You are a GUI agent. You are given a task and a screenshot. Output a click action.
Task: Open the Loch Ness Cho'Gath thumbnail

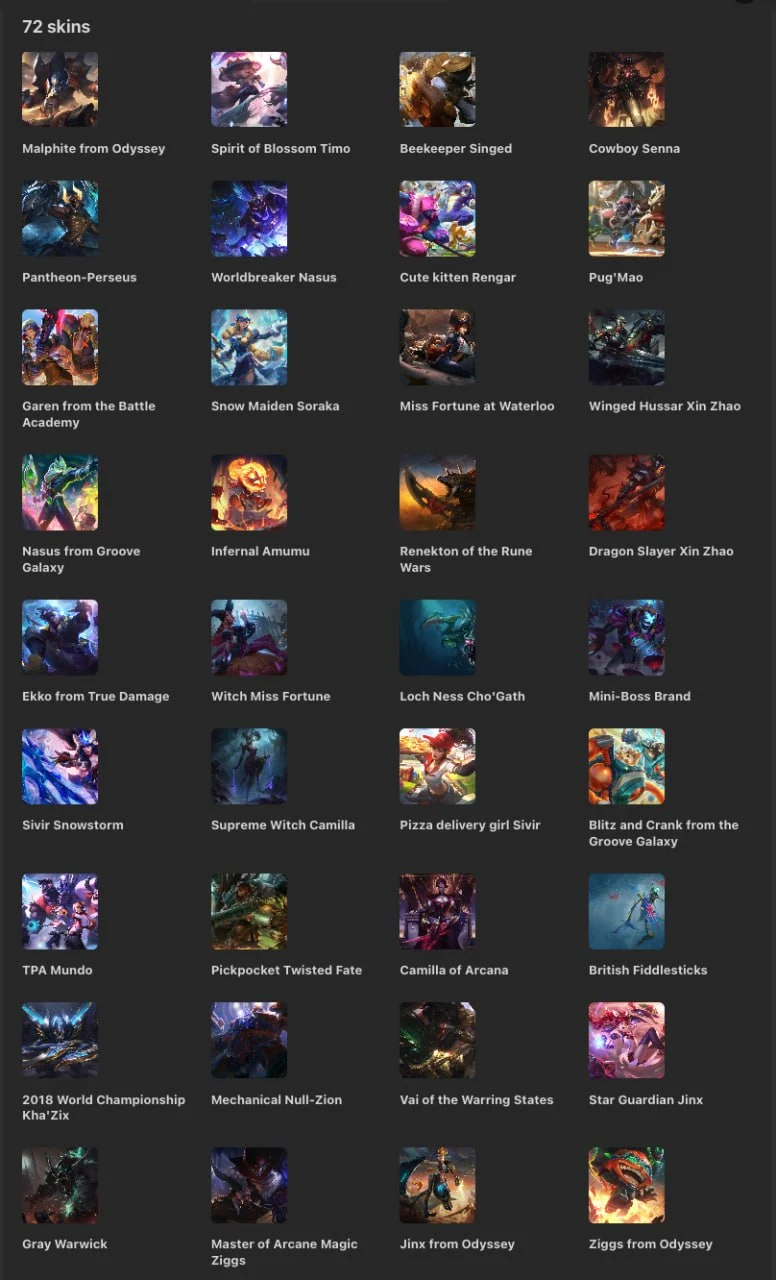[437, 638]
